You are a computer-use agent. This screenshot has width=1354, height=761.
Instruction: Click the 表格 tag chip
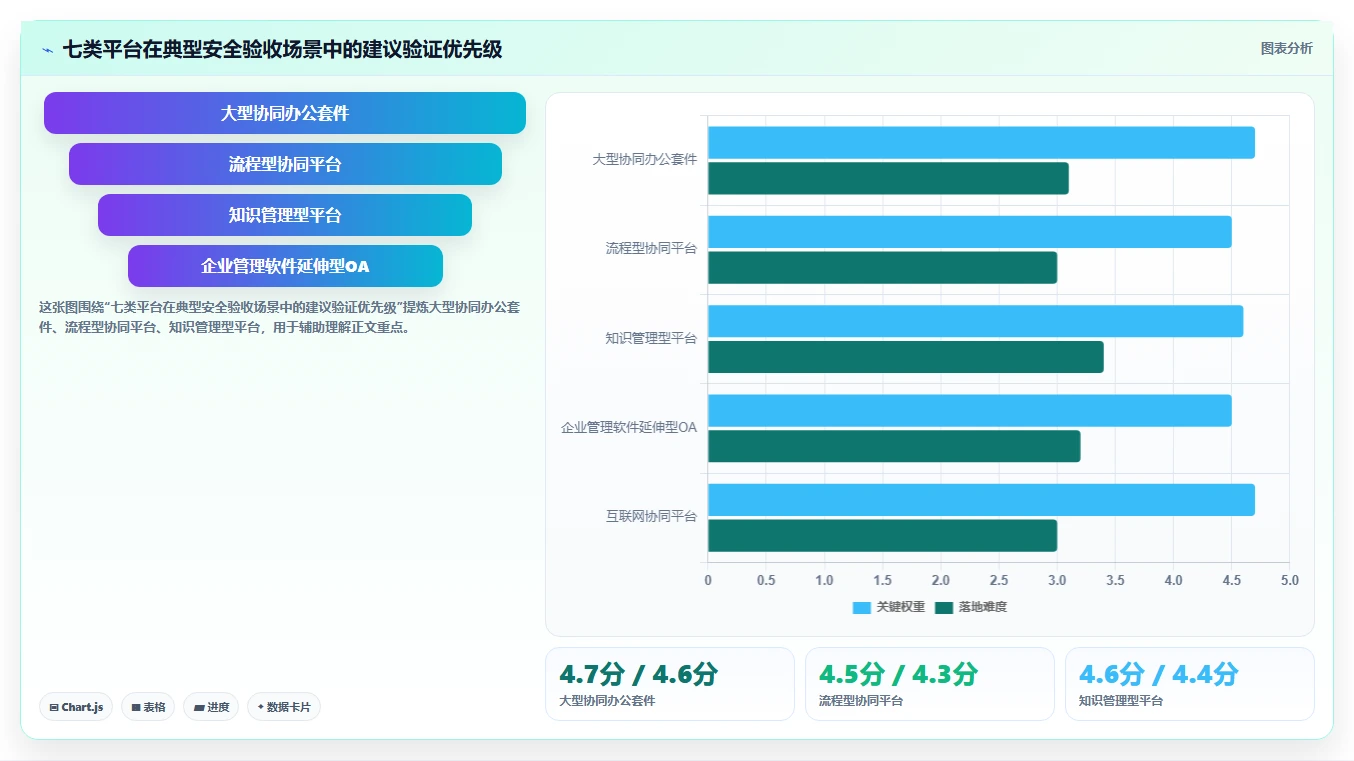point(148,707)
